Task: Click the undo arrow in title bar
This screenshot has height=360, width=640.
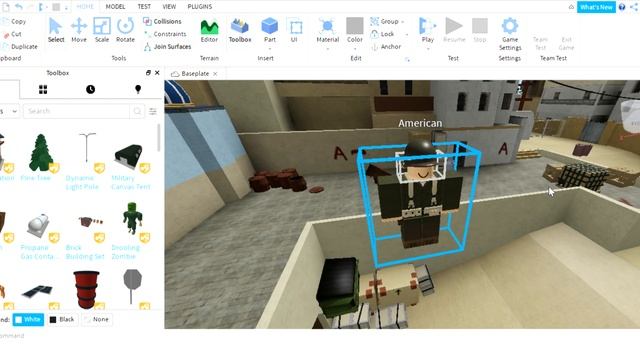Action: [19, 7]
